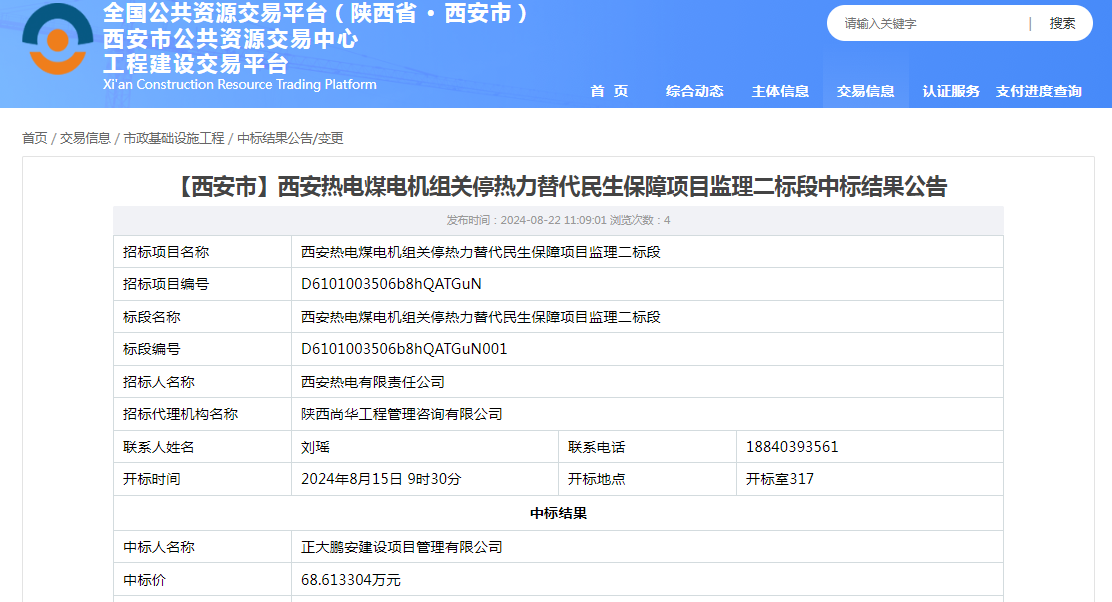Click the winning bid price 68.613304万元

click(x=351, y=580)
